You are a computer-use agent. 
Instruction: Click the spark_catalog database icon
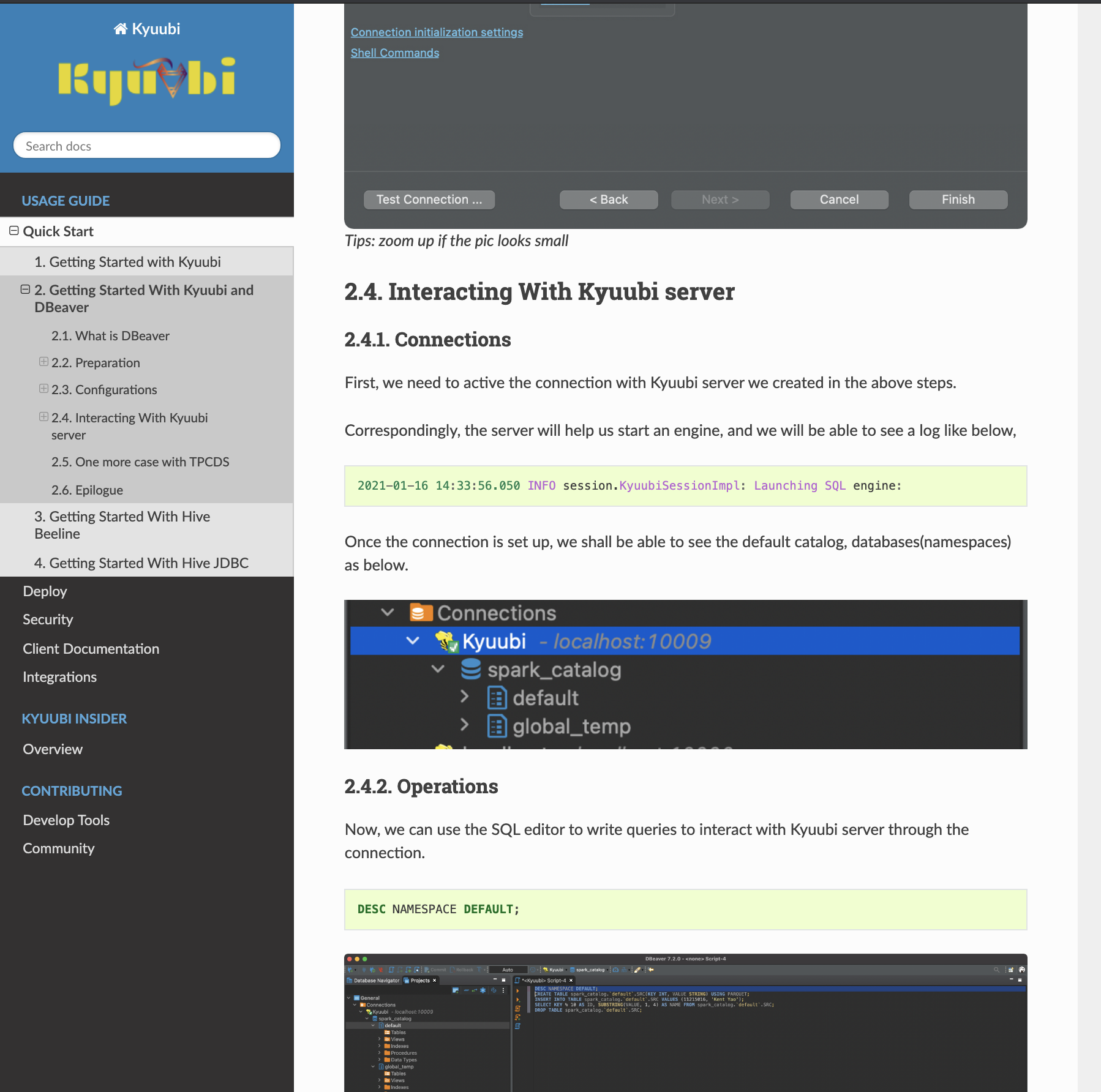pos(470,669)
